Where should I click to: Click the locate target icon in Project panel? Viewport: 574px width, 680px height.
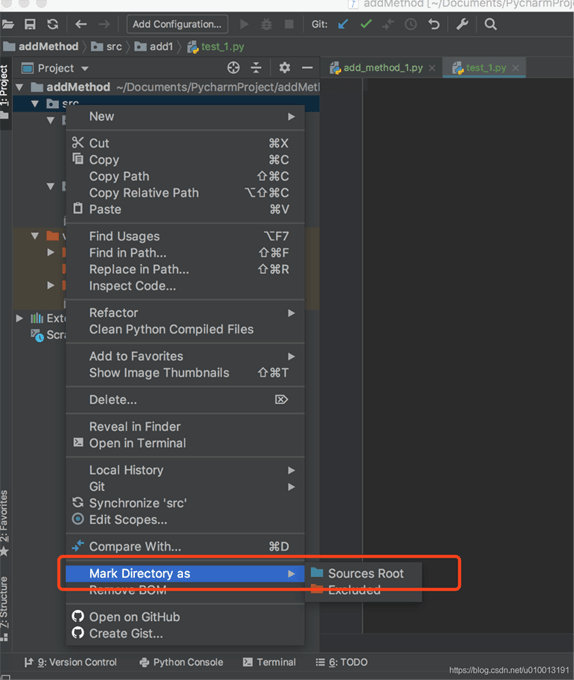pos(233,68)
